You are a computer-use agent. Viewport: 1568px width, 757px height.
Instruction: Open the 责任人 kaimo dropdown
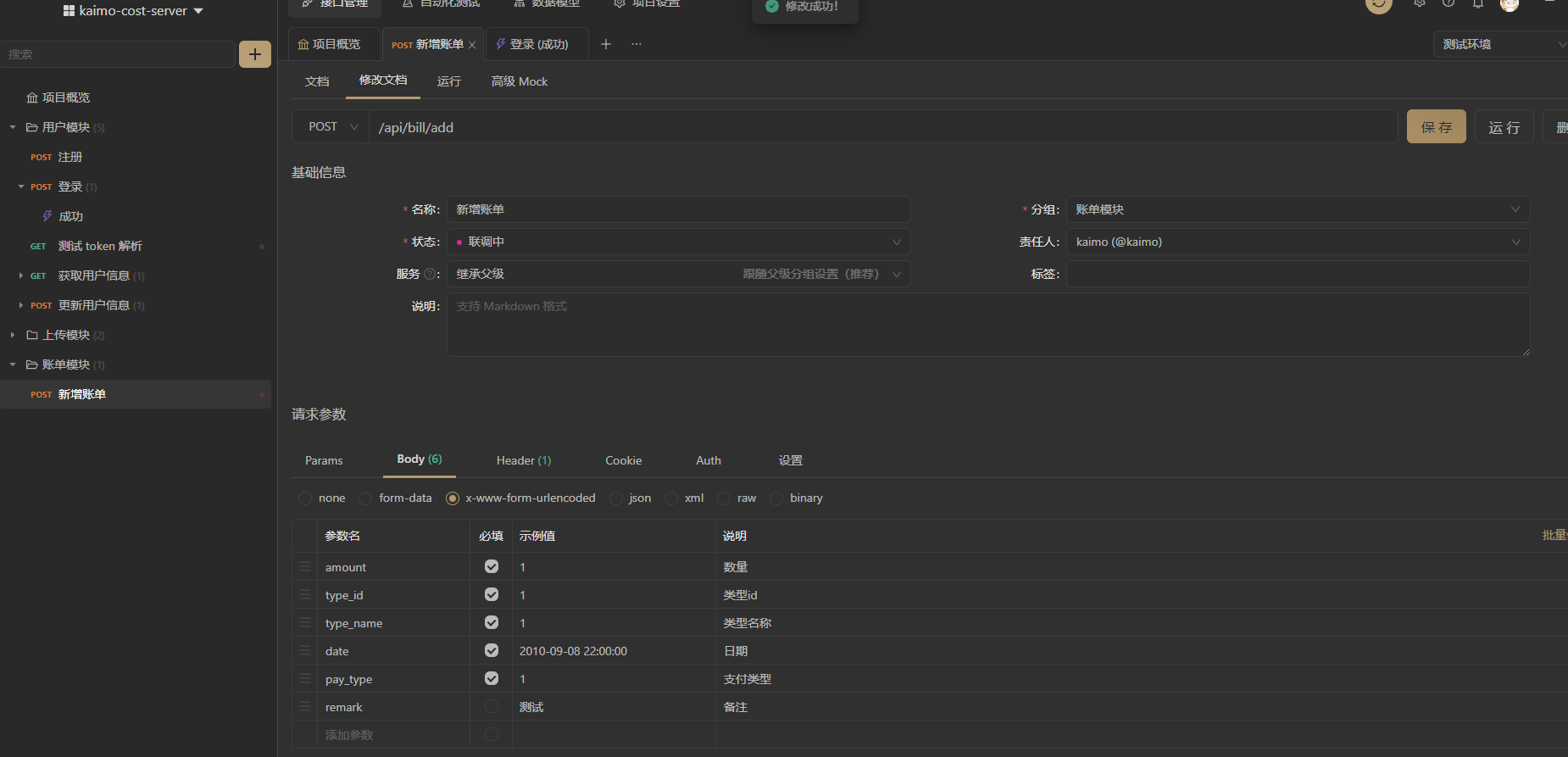pyautogui.click(x=1298, y=242)
